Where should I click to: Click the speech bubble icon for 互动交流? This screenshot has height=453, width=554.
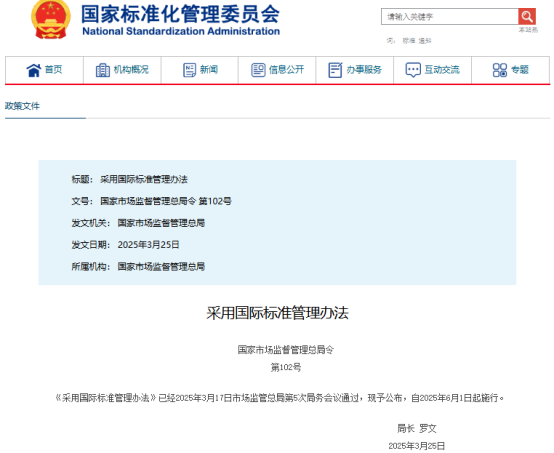pos(413,70)
